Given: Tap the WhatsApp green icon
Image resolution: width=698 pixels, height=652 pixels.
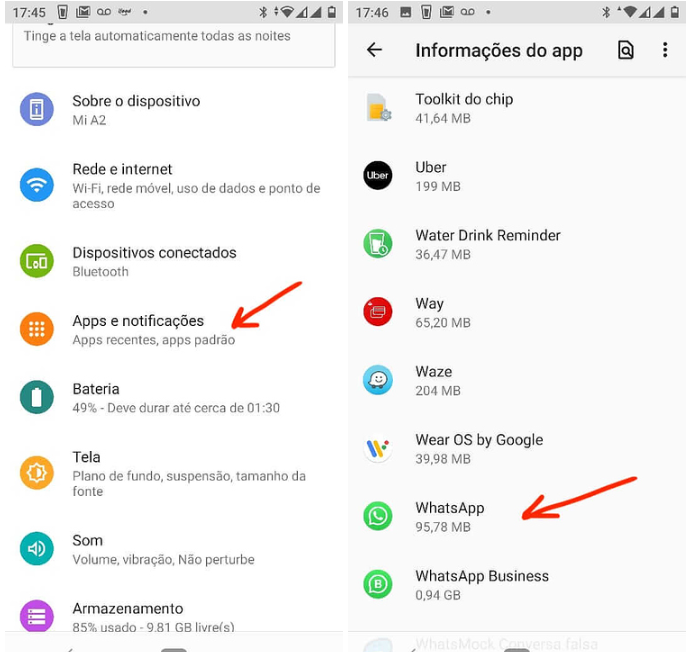Looking at the screenshot, I should click(377, 516).
